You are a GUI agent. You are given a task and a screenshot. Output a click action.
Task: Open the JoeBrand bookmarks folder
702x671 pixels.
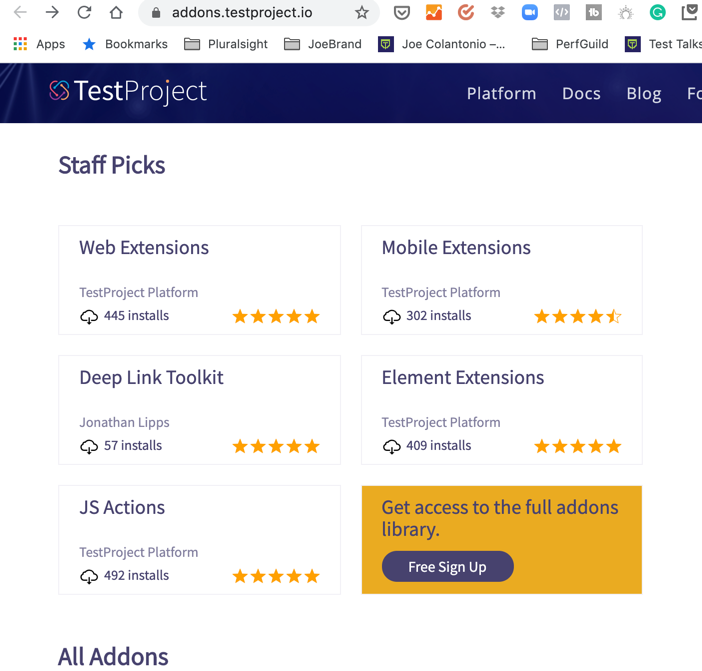[x=323, y=44]
